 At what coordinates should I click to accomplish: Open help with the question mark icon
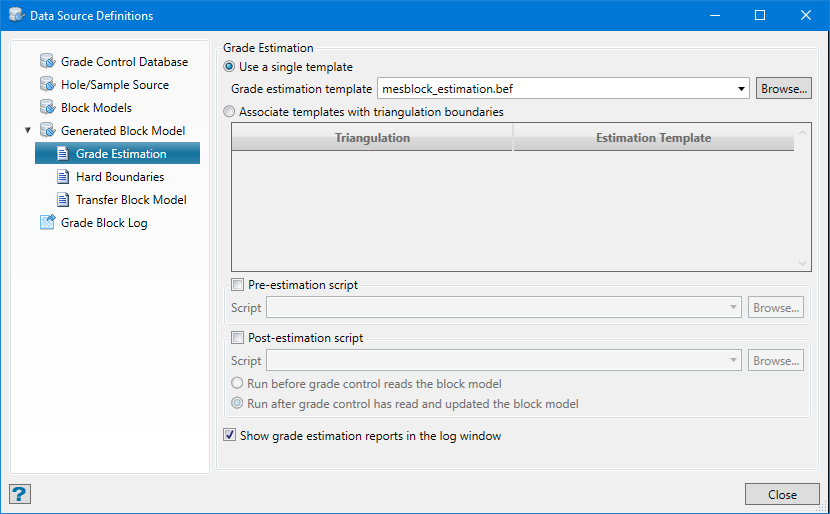point(20,494)
